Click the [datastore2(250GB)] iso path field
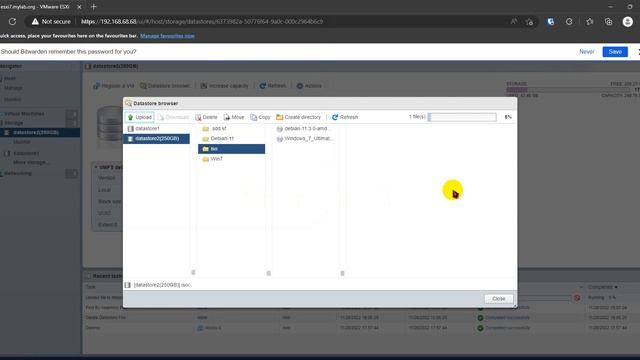Screen dimensions: 640x360 [x=161, y=285]
